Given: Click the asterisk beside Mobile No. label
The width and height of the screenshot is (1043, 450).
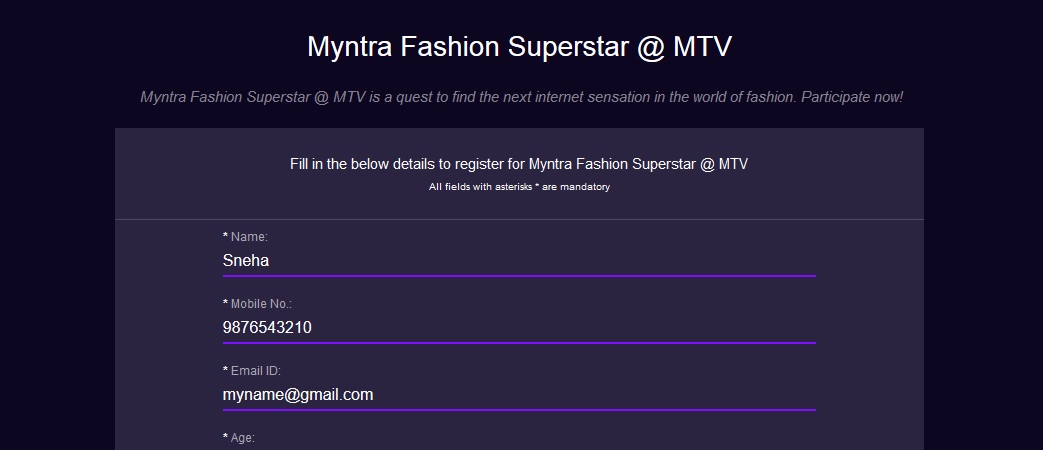Looking at the screenshot, I should tap(226, 304).
